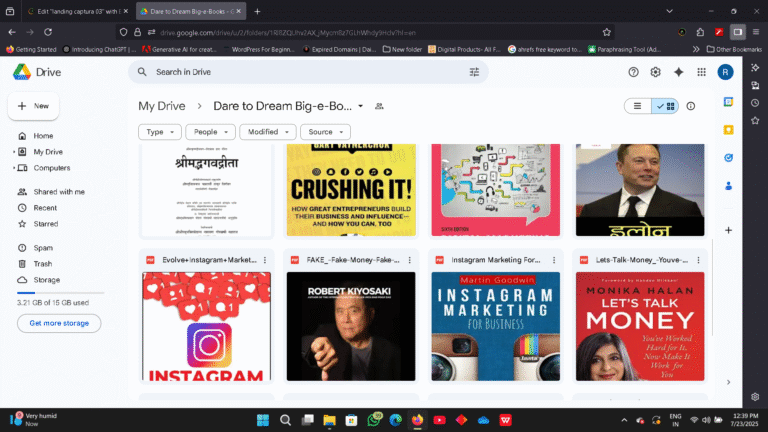
Task: Open more actions for Lets-Talk-Money file
Action: pyautogui.click(x=698, y=260)
